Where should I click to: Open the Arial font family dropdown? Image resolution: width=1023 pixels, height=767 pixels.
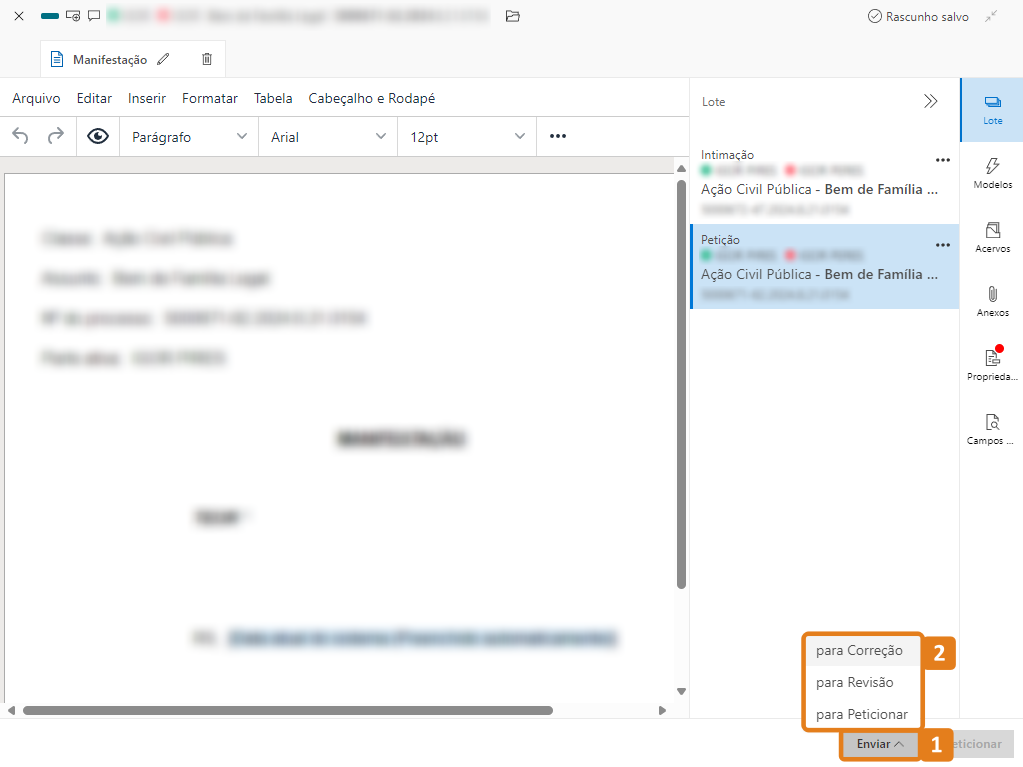click(x=328, y=137)
